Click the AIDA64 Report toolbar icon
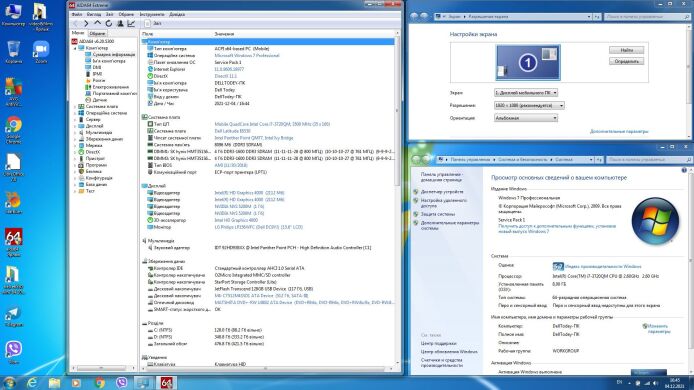Viewport: 694px width, 390px height. tap(153, 23)
